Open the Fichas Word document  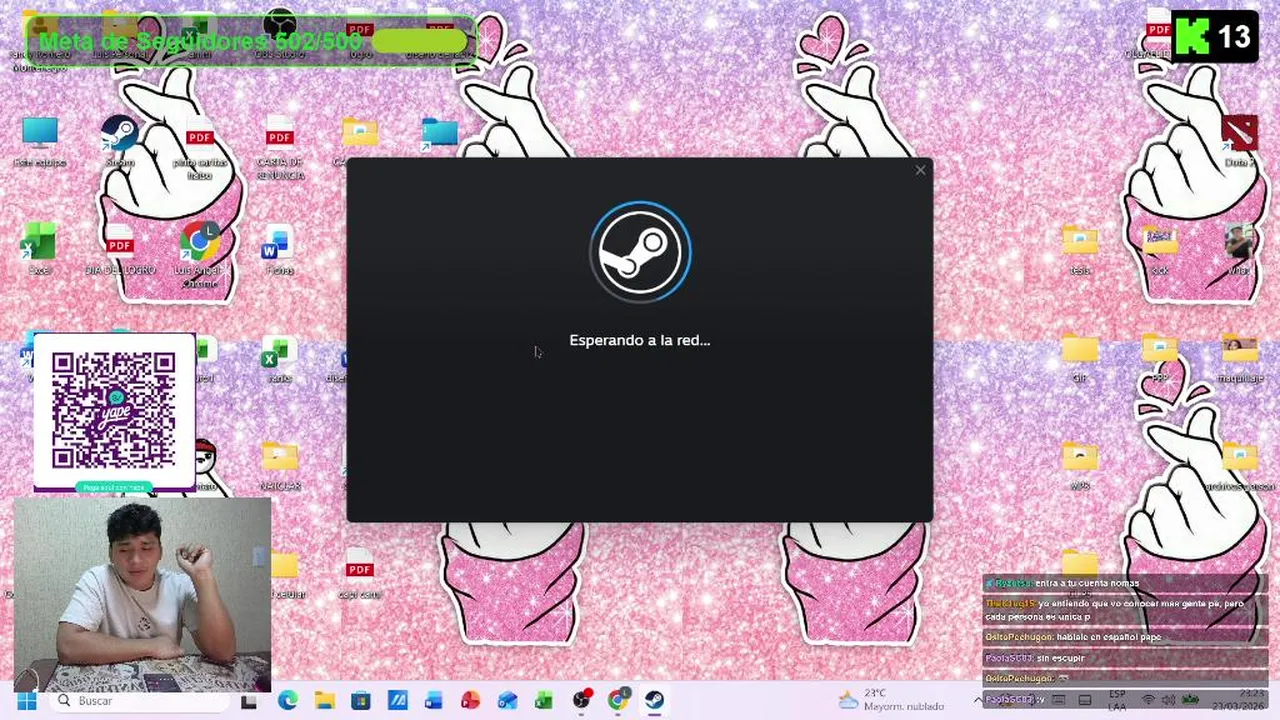click(x=279, y=250)
